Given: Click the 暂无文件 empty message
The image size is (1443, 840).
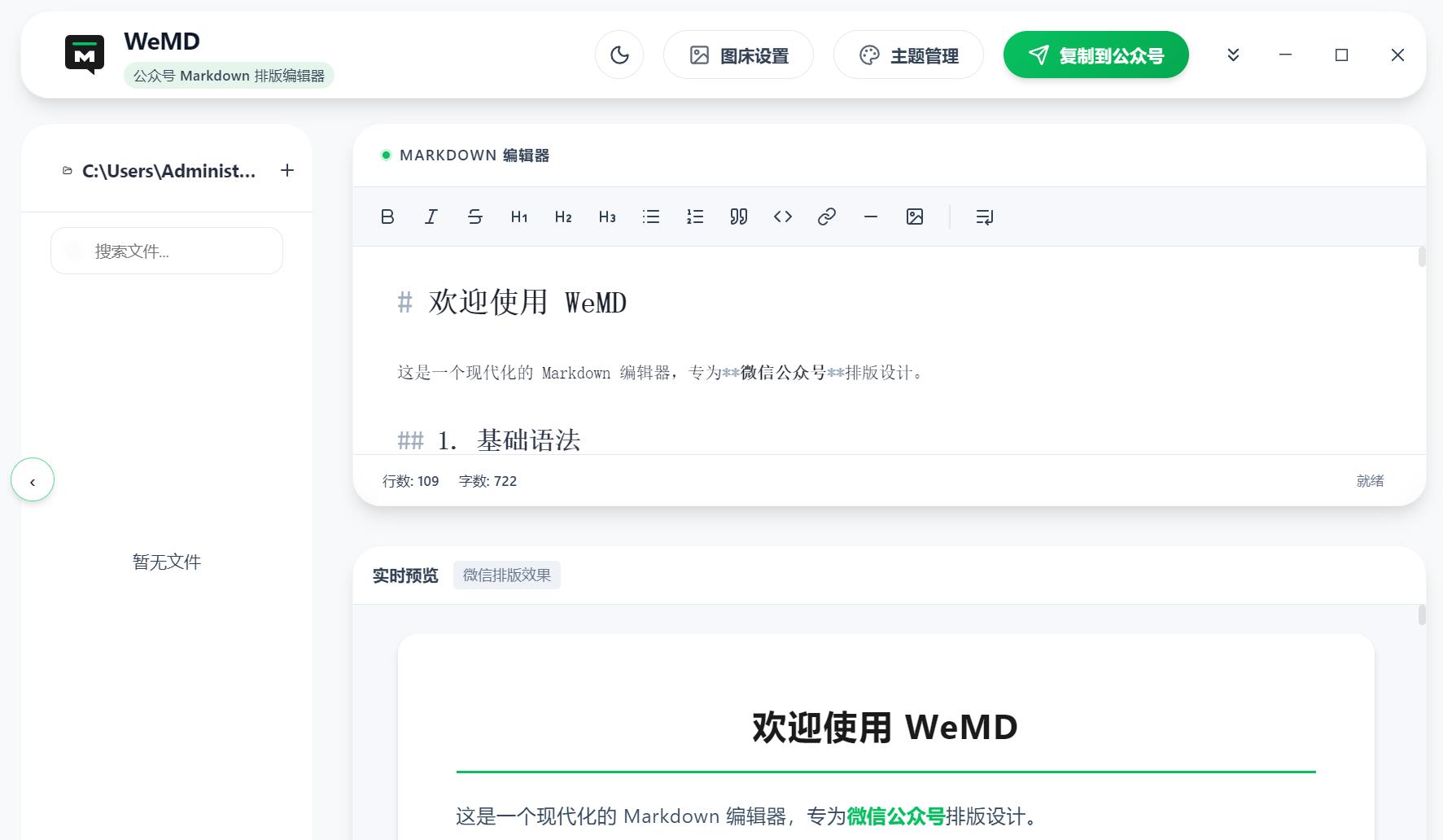Looking at the screenshot, I should tap(167, 562).
